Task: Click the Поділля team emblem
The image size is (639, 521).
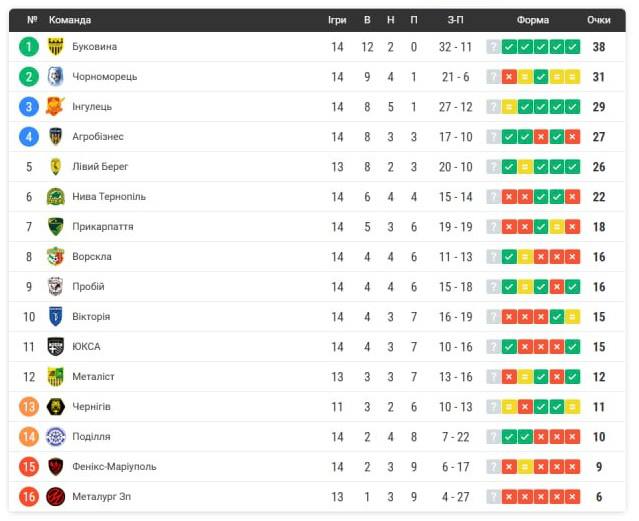Action: click(x=55, y=436)
